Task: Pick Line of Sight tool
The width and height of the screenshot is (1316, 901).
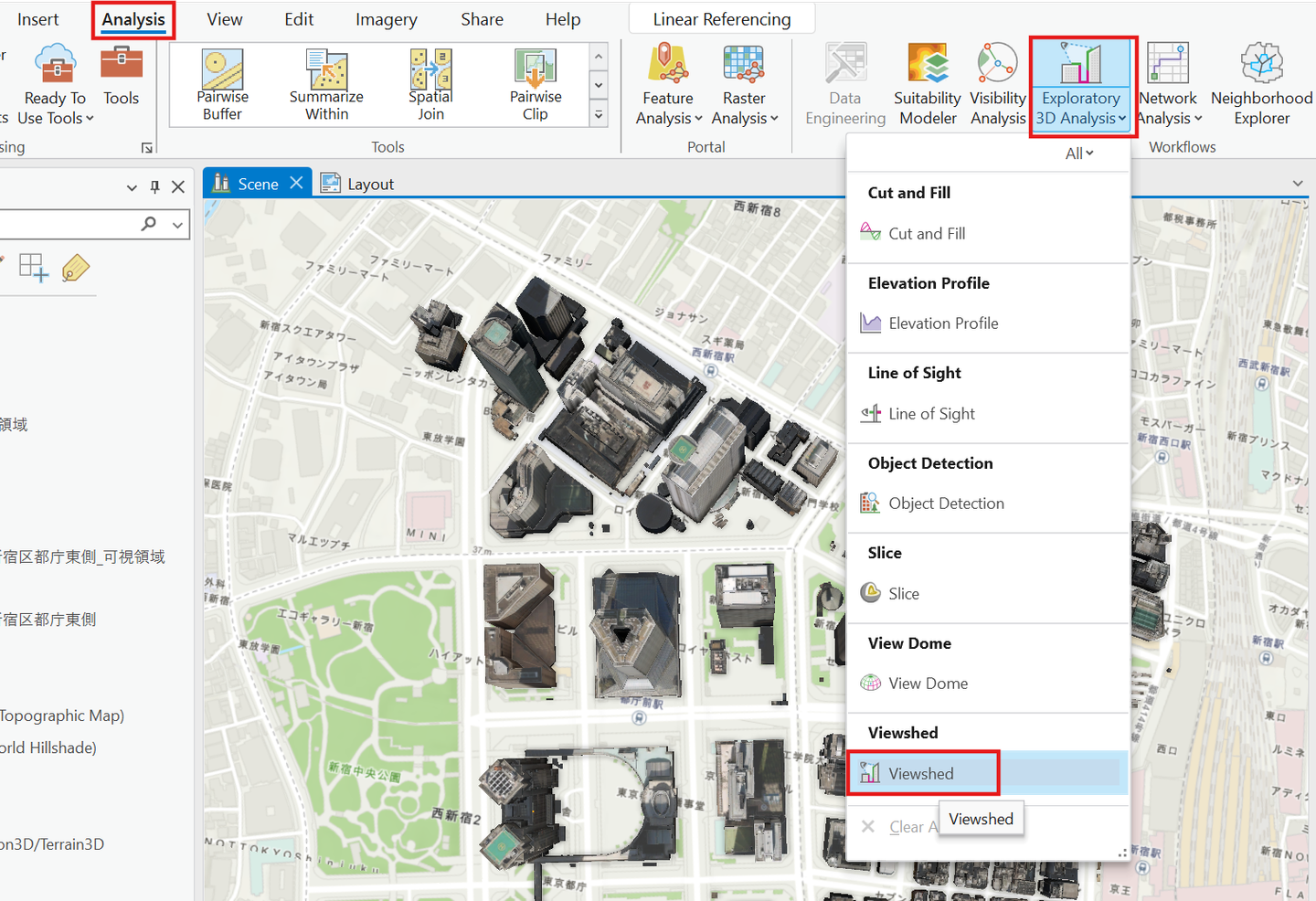Action: click(989, 413)
